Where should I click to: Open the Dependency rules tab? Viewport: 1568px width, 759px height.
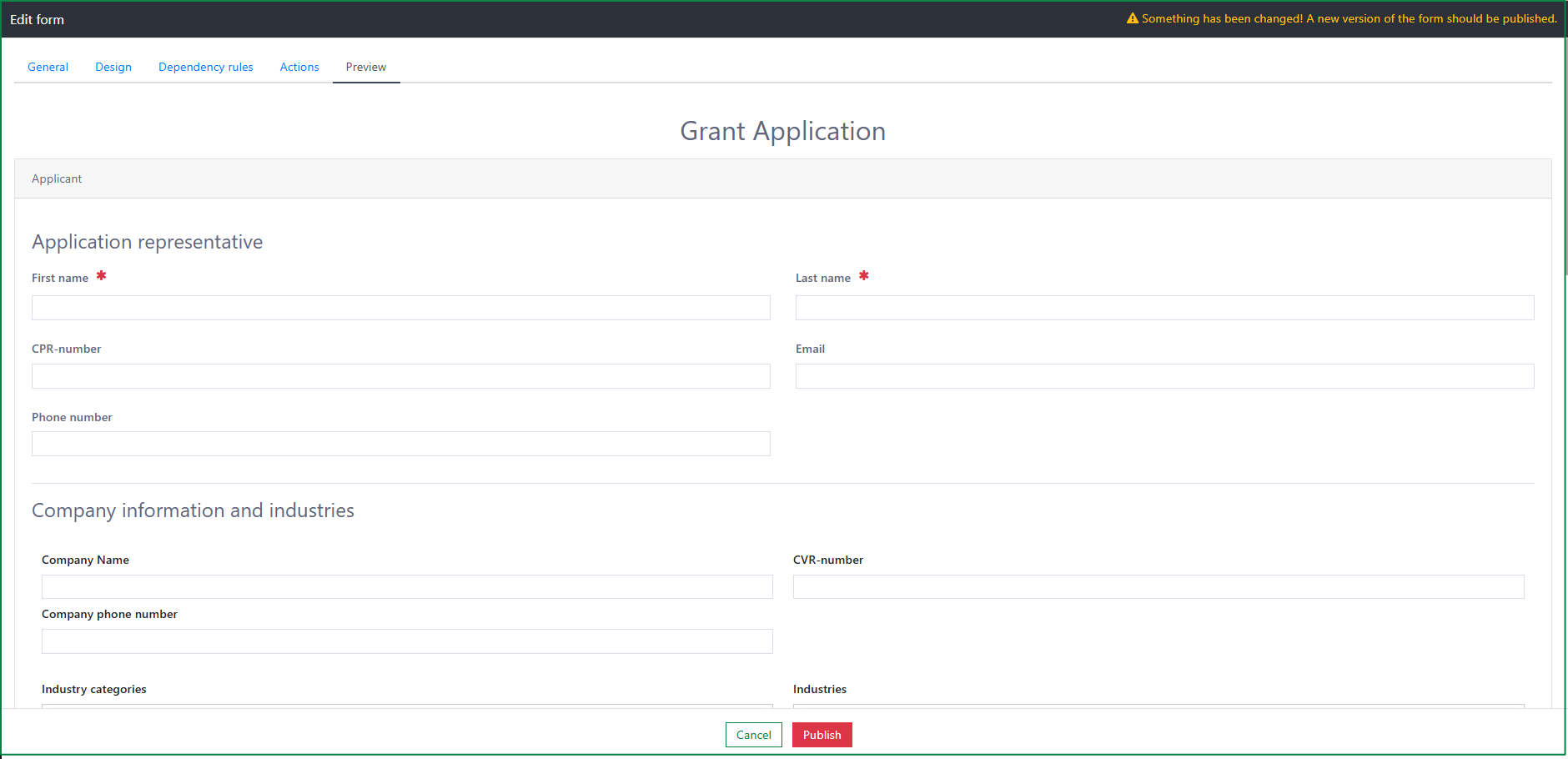click(206, 67)
